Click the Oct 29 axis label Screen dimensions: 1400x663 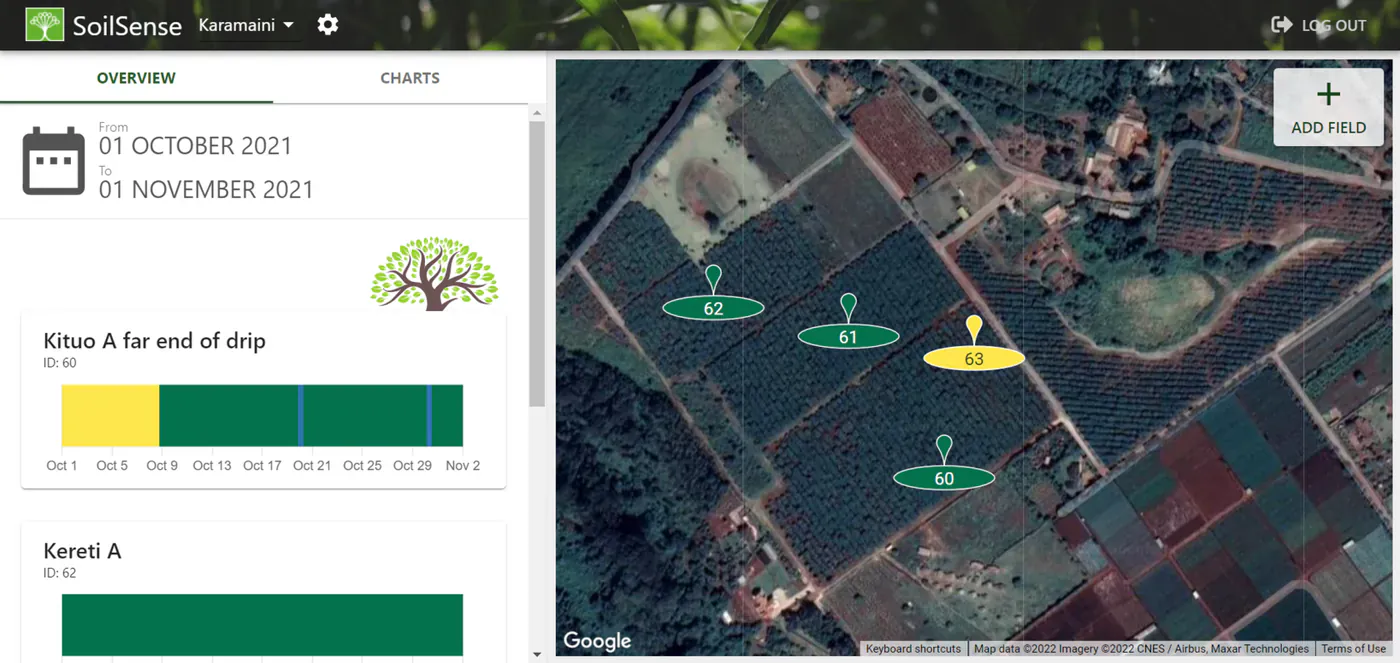(412, 466)
